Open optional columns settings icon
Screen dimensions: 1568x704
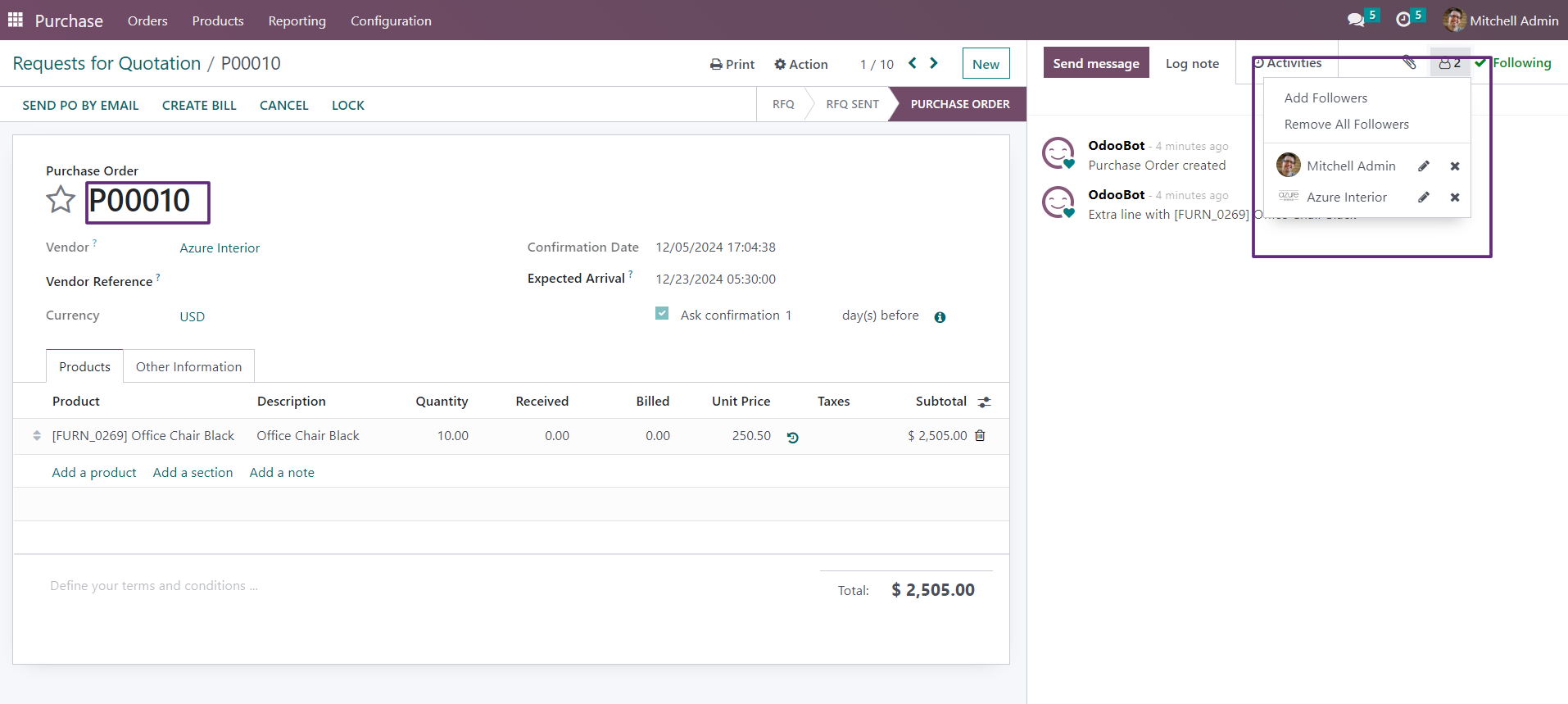point(985,402)
